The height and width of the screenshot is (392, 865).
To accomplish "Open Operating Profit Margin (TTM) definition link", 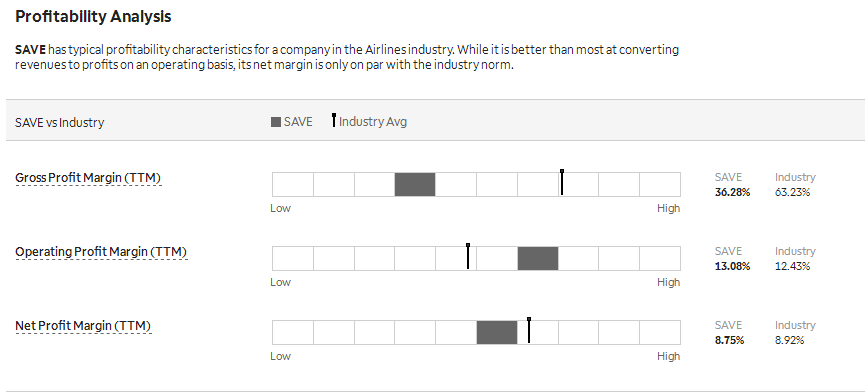I will click(101, 252).
